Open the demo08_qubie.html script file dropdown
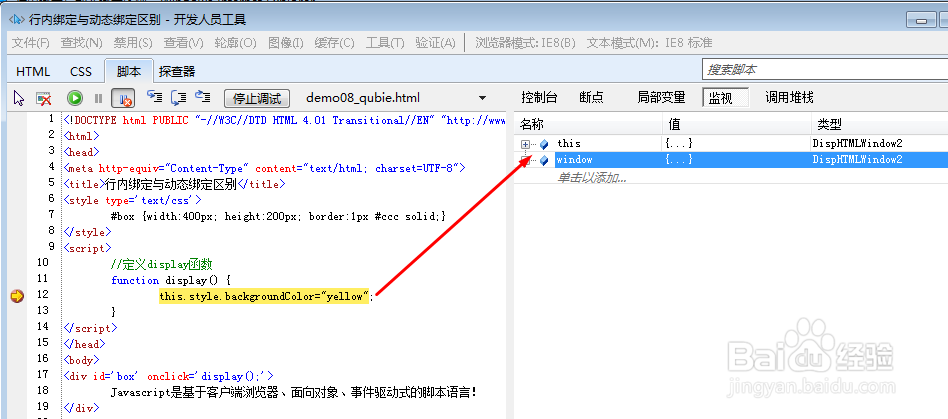948x419 pixels. [482, 98]
